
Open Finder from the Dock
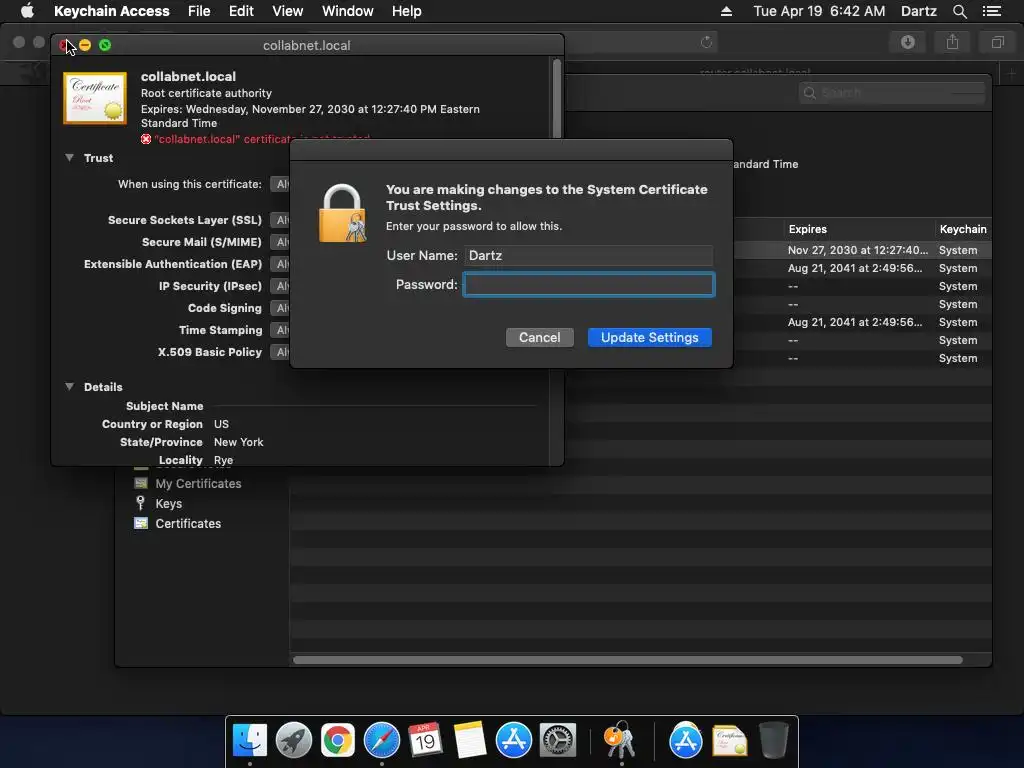[x=249, y=741]
